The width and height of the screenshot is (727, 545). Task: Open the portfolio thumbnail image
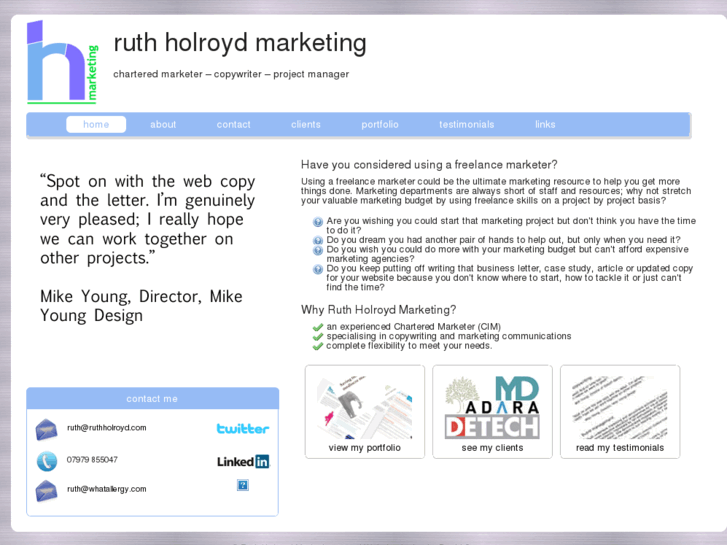pos(365,407)
